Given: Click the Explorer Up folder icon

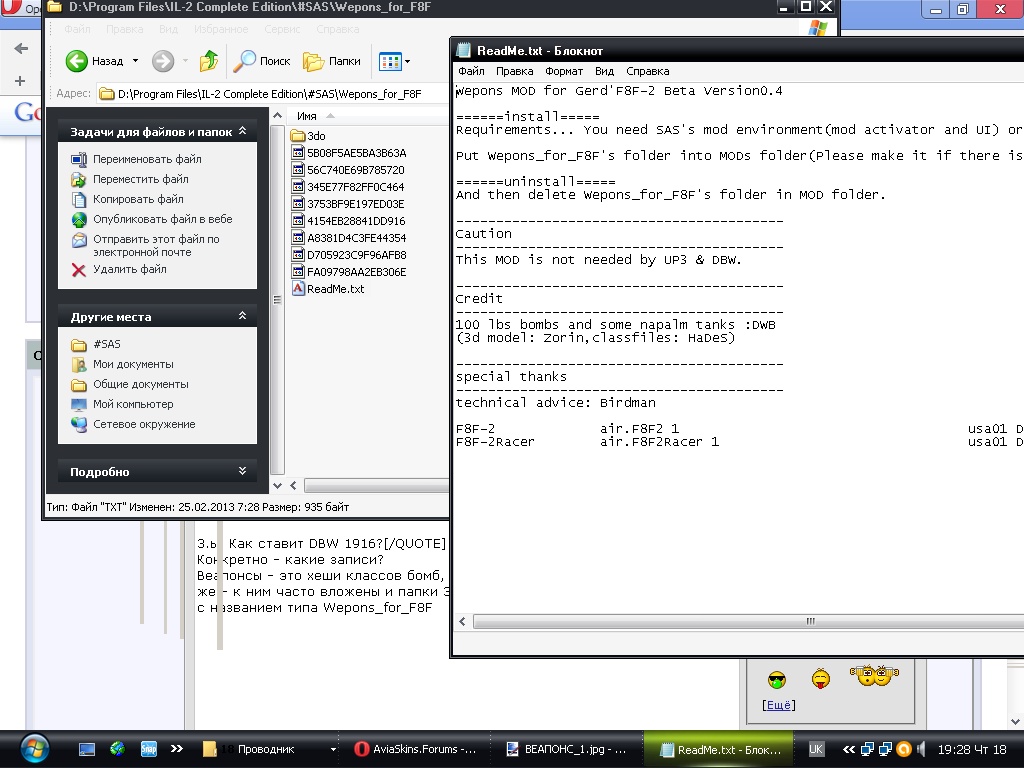Looking at the screenshot, I should pos(209,61).
